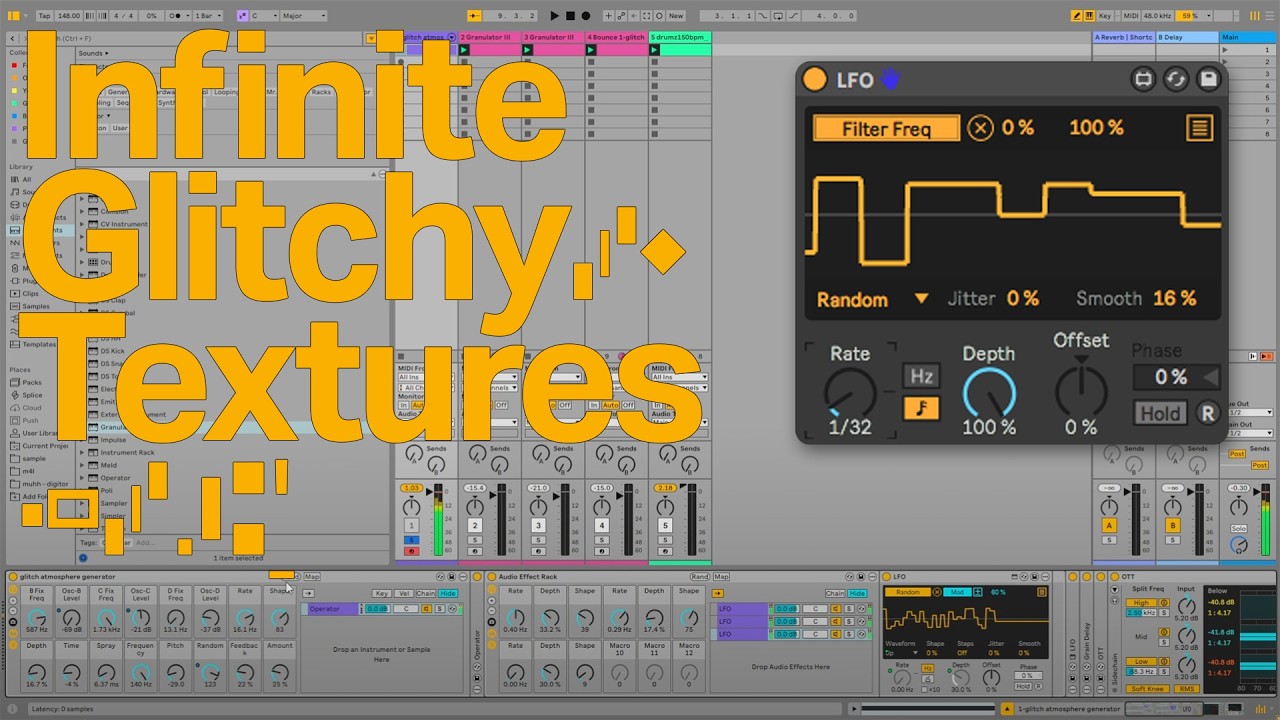Open the Random waveform dropdown in the enlarged LFO
The height and width of the screenshot is (720, 1280).
click(872, 299)
